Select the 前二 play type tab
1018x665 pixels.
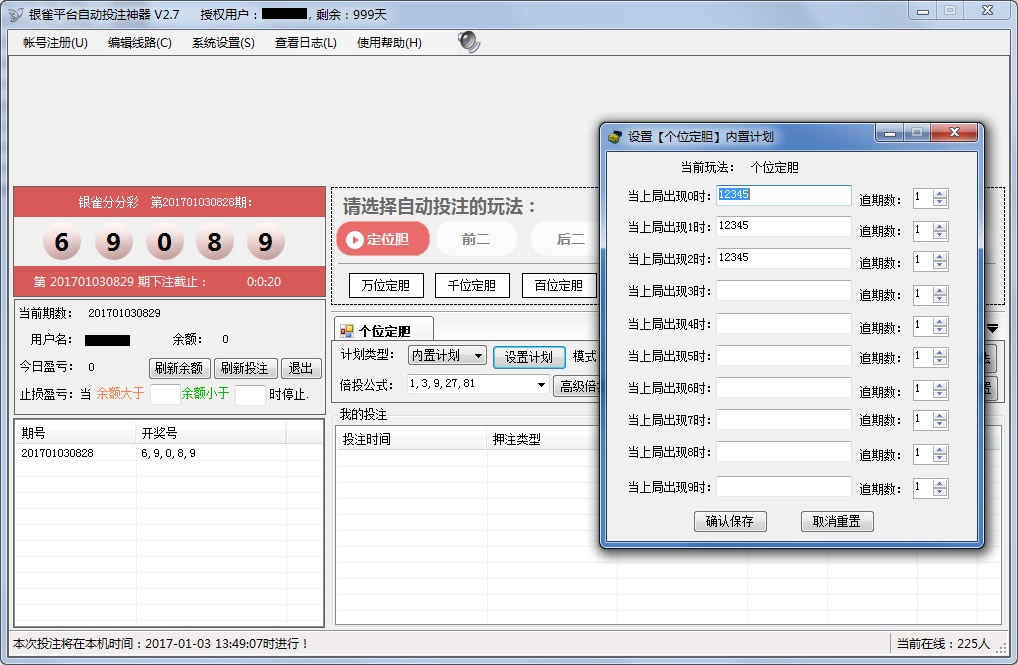[476, 239]
